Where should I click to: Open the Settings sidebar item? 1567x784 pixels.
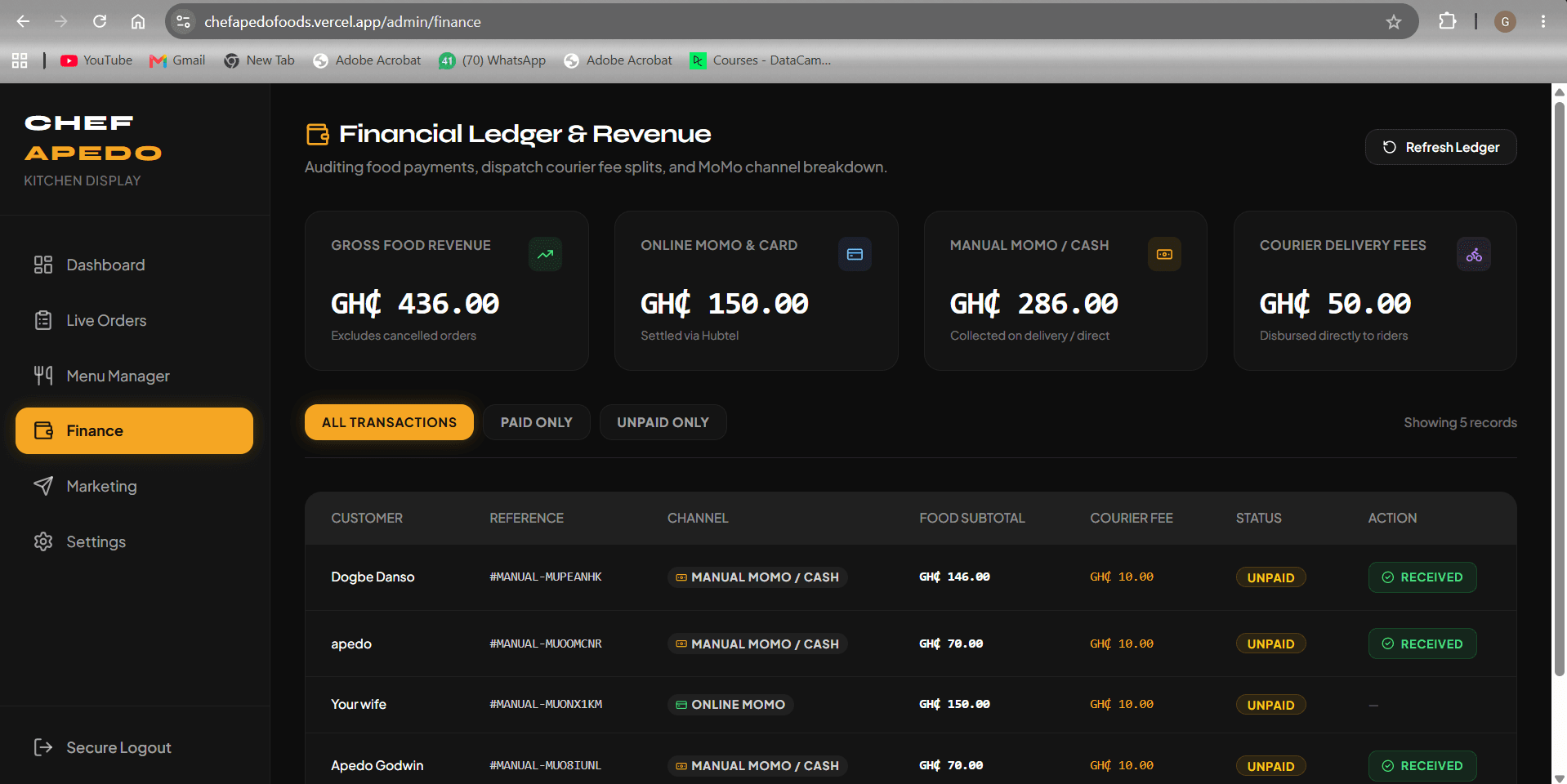[134, 541]
